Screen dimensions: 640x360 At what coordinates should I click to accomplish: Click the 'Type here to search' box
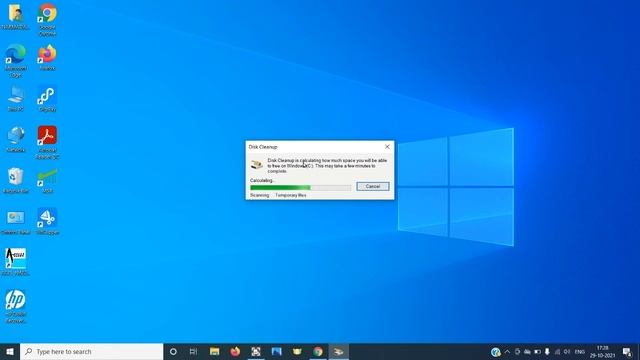coord(91,351)
